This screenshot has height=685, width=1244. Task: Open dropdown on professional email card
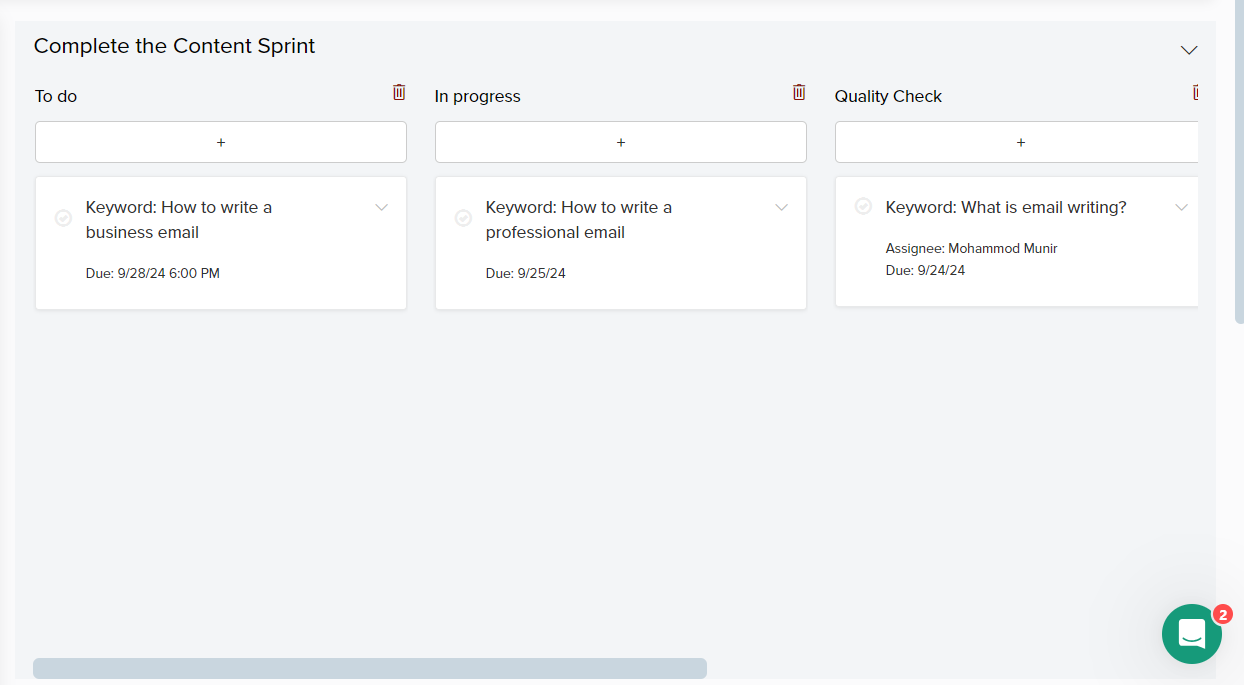click(781, 207)
